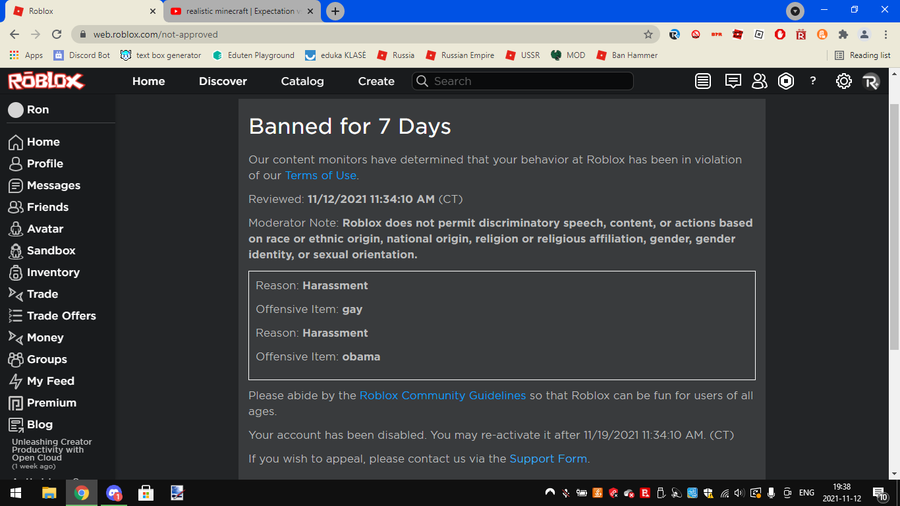The height and width of the screenshot is (506, 900).
Task: Click the Roblox search field
Action: (522, 81)
